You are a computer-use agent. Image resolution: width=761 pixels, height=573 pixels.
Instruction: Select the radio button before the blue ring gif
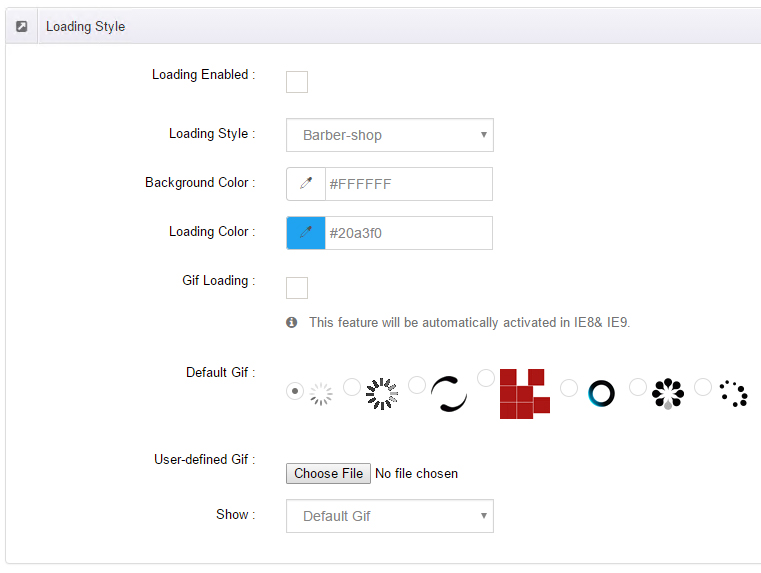click(569, 388)
